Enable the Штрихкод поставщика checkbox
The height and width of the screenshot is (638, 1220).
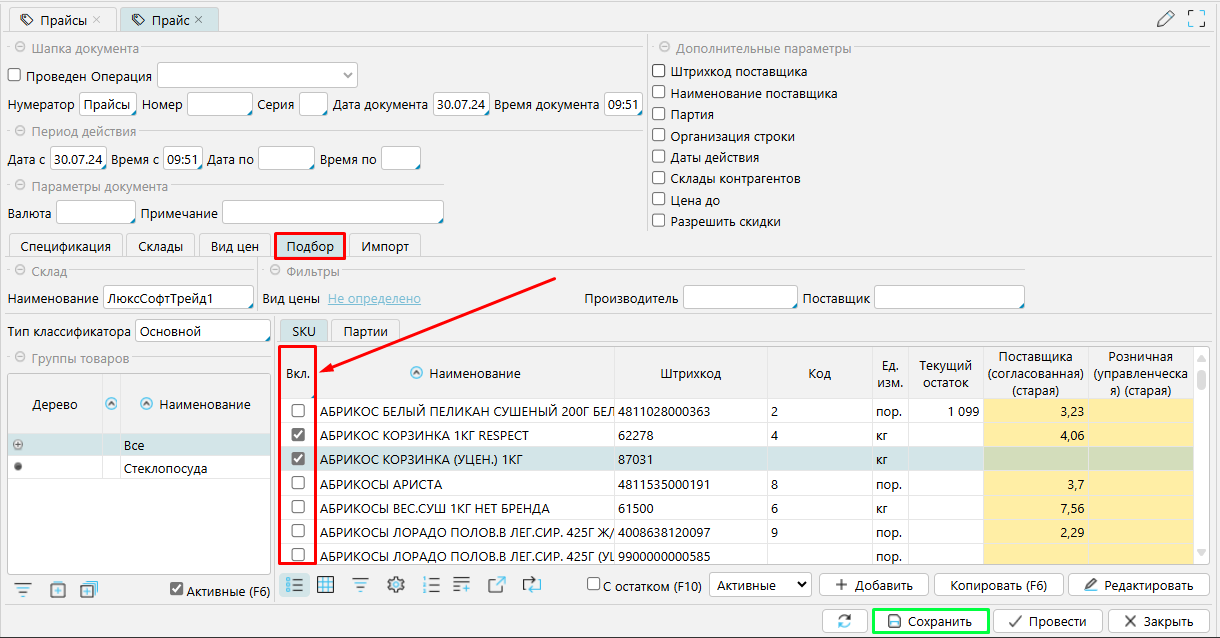tap(659, 71)
